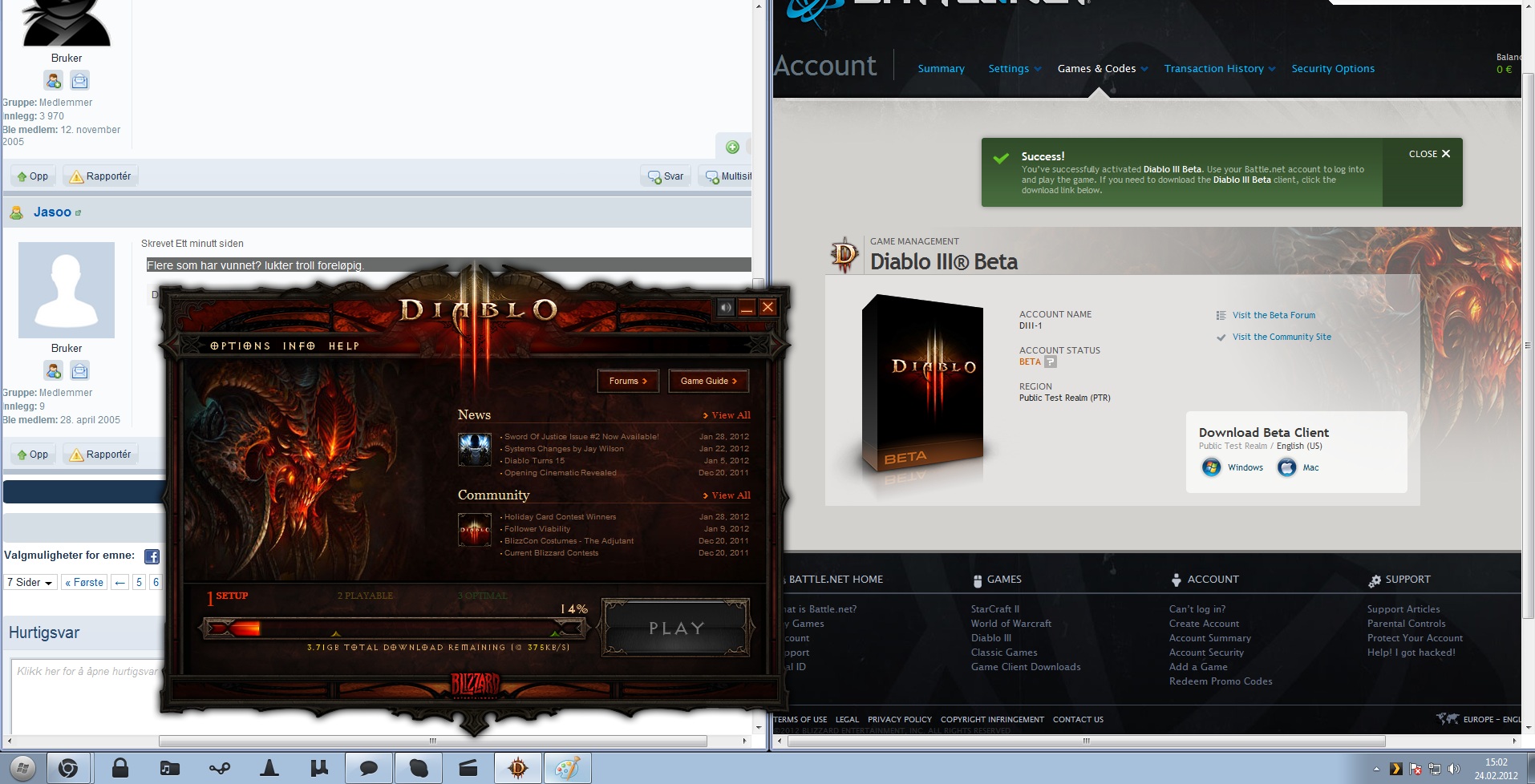Go to forum page 5

point(139,583)
